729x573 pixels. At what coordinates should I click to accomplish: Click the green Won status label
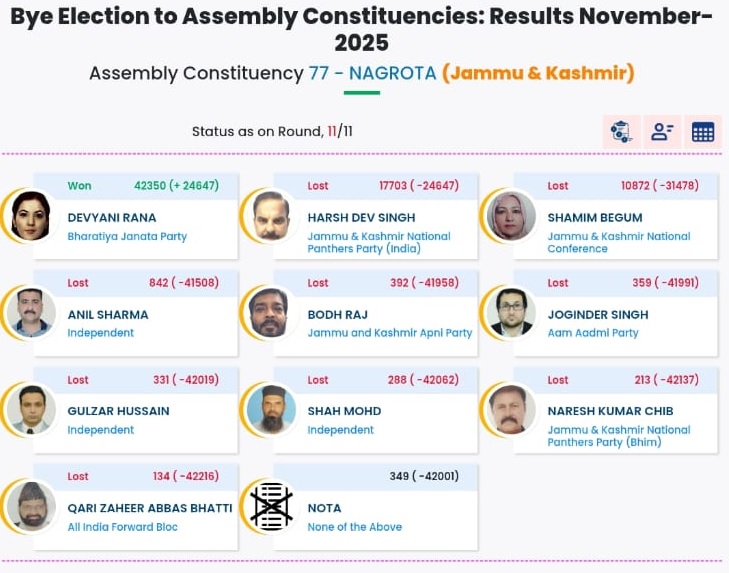(x=79, y=186)
